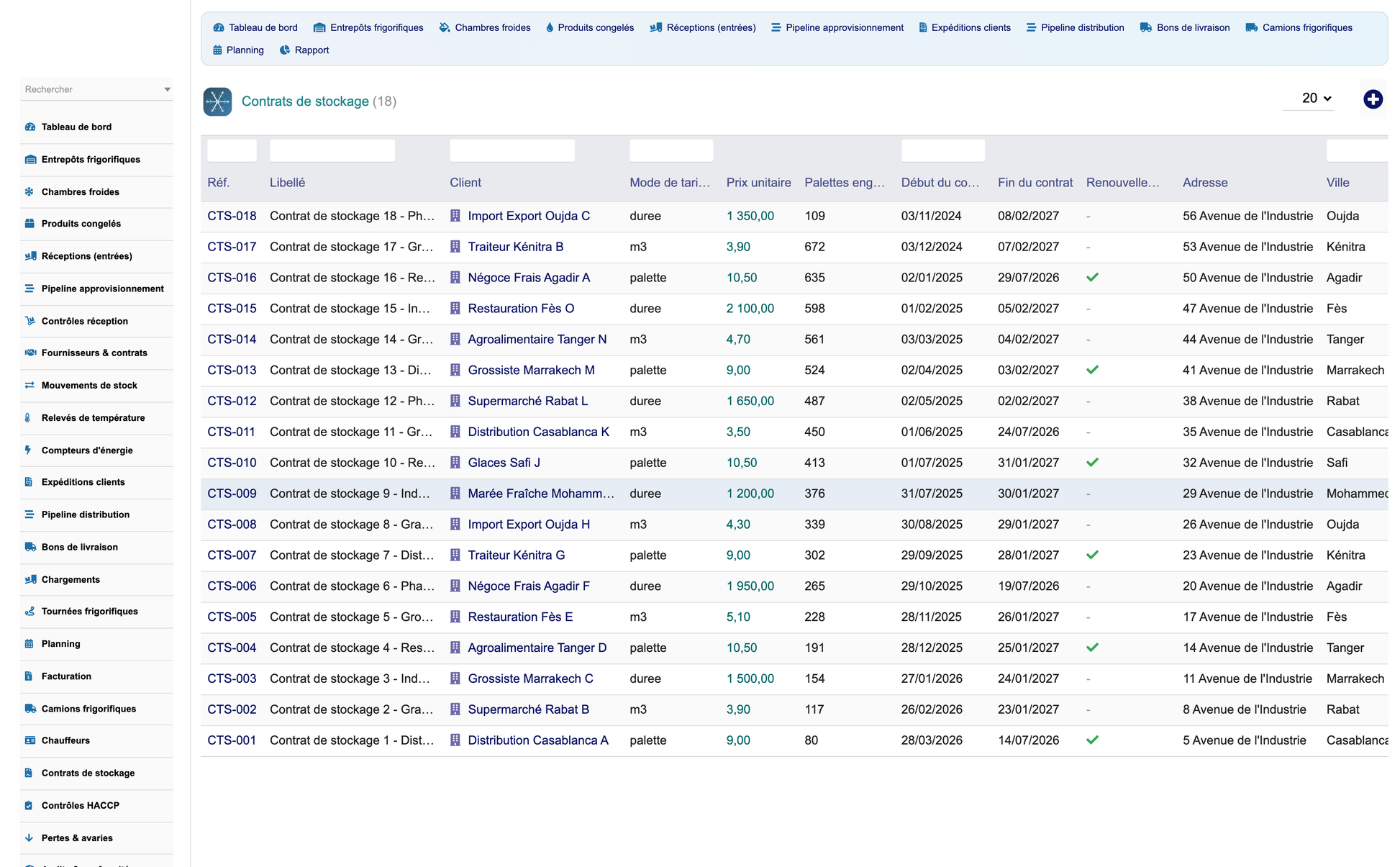Click the Client column filter field
This screenshot has width=1400, height=867.
tap(512, 150)
